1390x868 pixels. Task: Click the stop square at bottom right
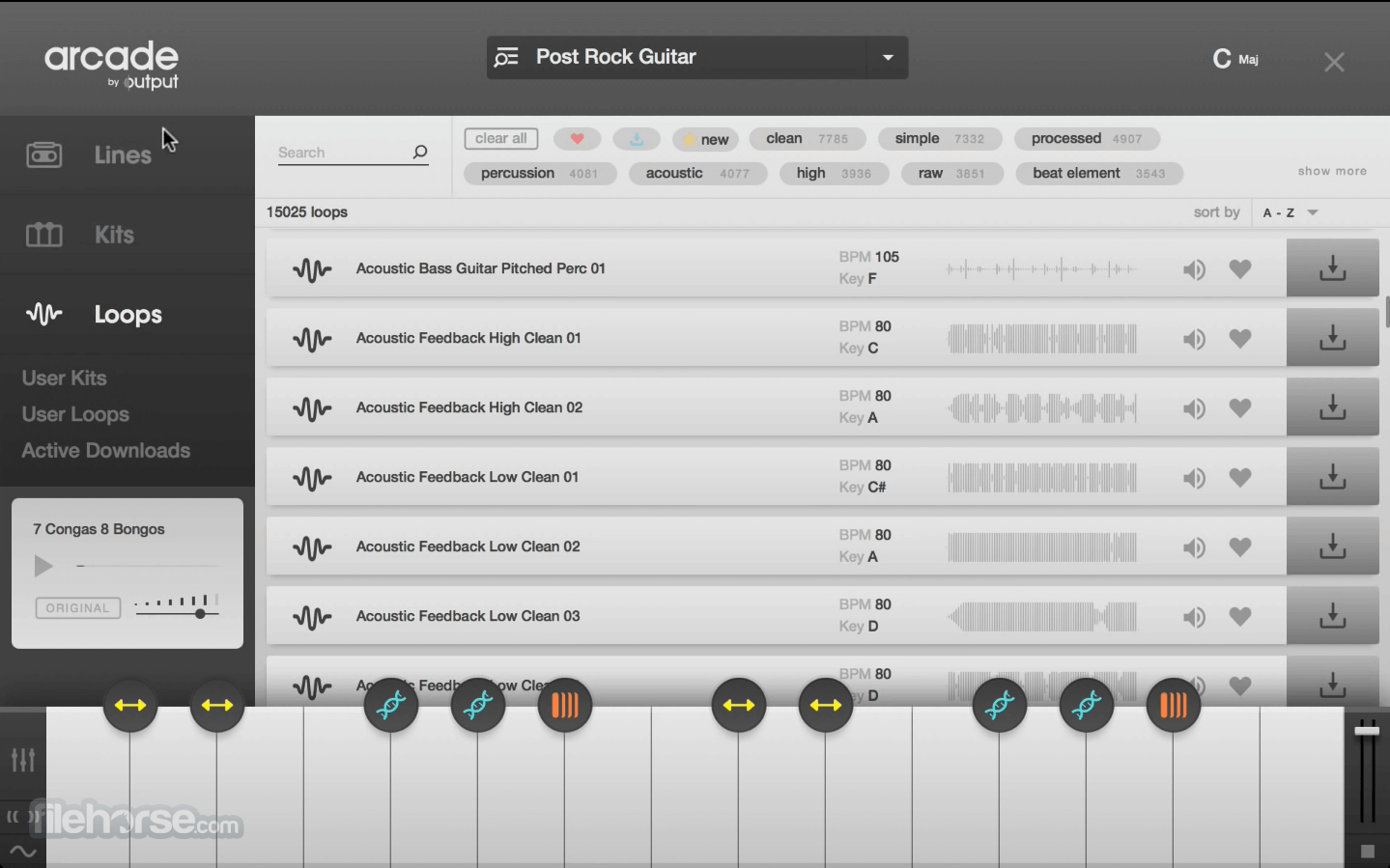pyautogui.click(x=1367, y=851)
